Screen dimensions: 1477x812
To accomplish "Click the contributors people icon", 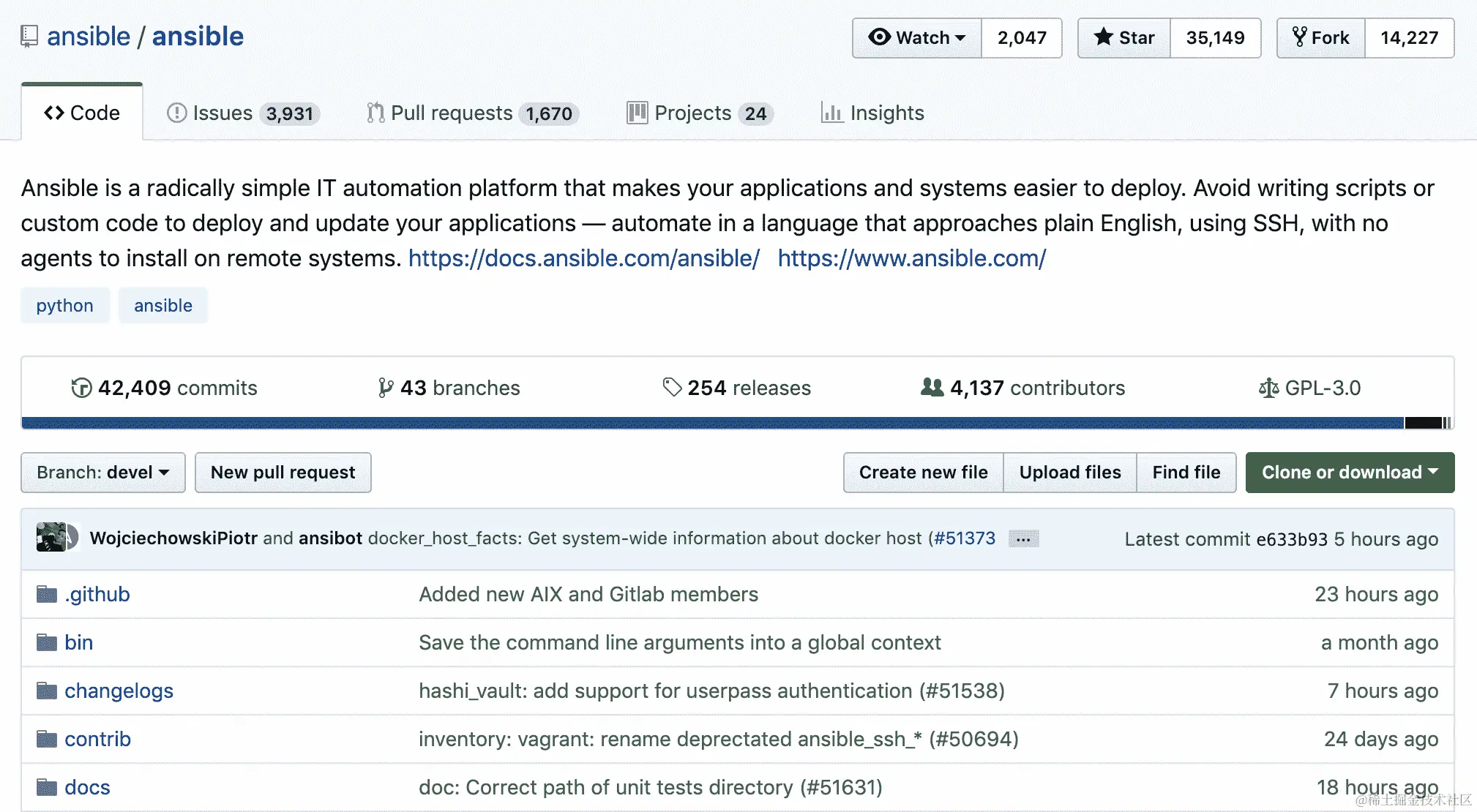I will (932, 387).
